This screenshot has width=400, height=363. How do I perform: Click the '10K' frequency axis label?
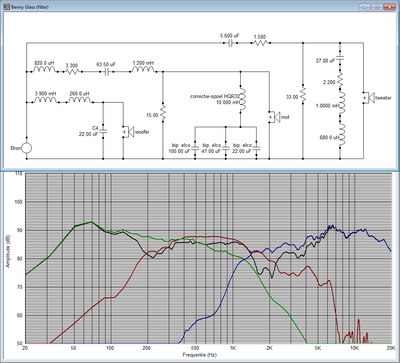(354, 348)
